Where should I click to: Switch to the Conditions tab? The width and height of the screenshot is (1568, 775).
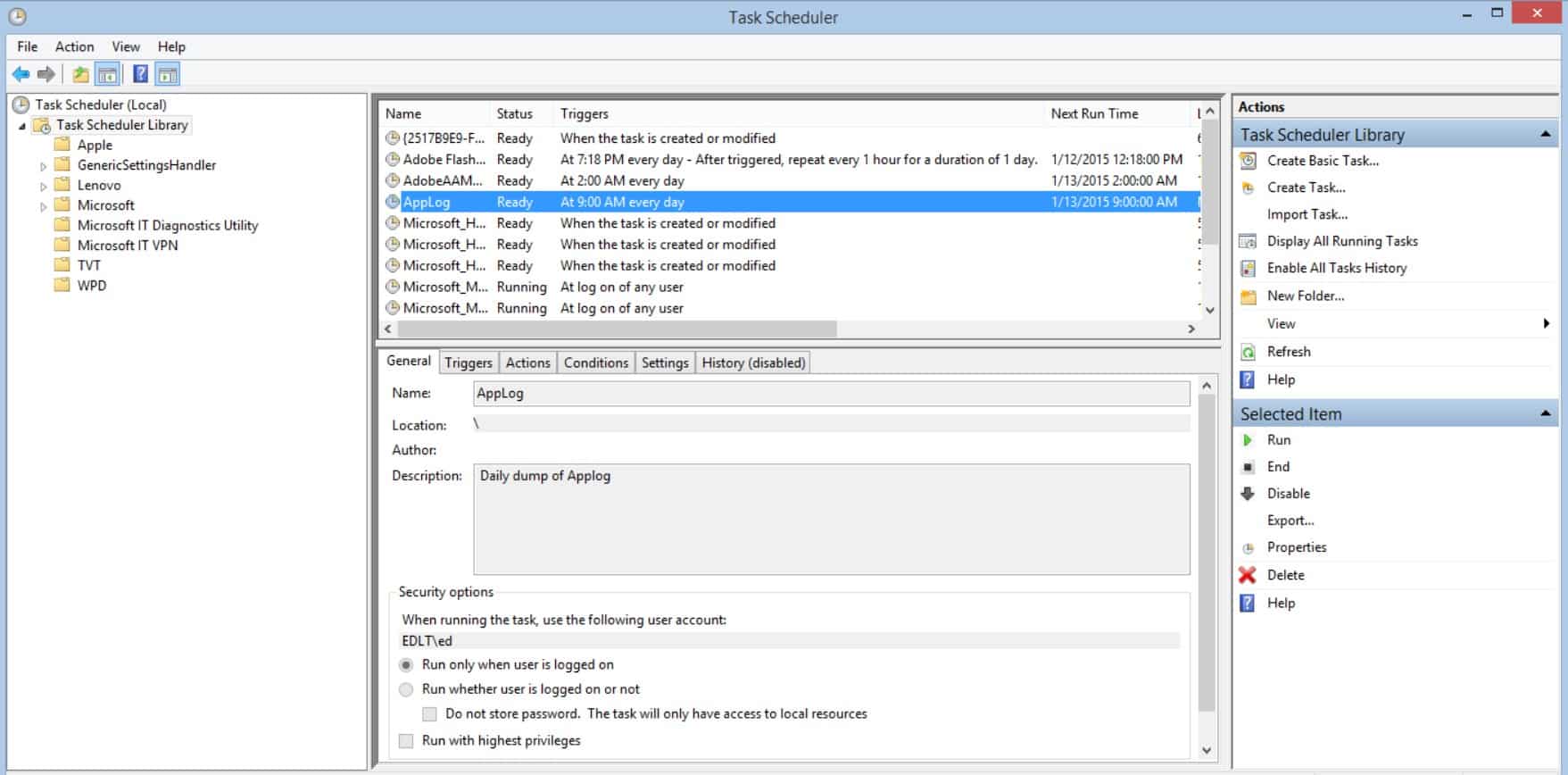point(596,362)
